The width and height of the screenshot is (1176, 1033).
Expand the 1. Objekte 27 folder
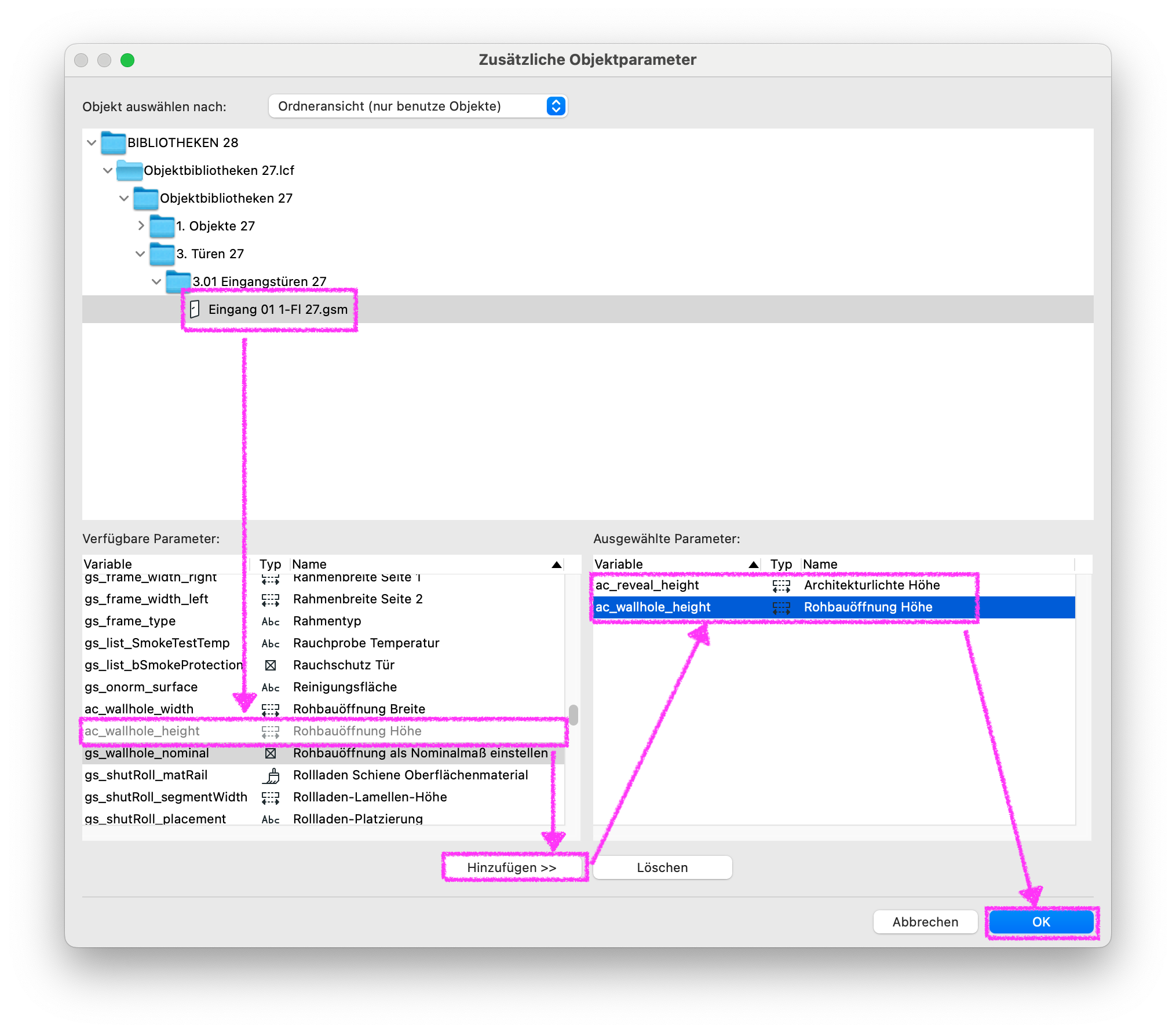(x=141, y=226)
